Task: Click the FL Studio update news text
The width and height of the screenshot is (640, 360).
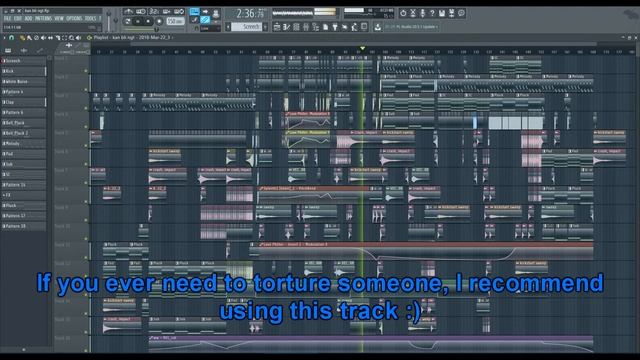Action: (x=411, y=27)
